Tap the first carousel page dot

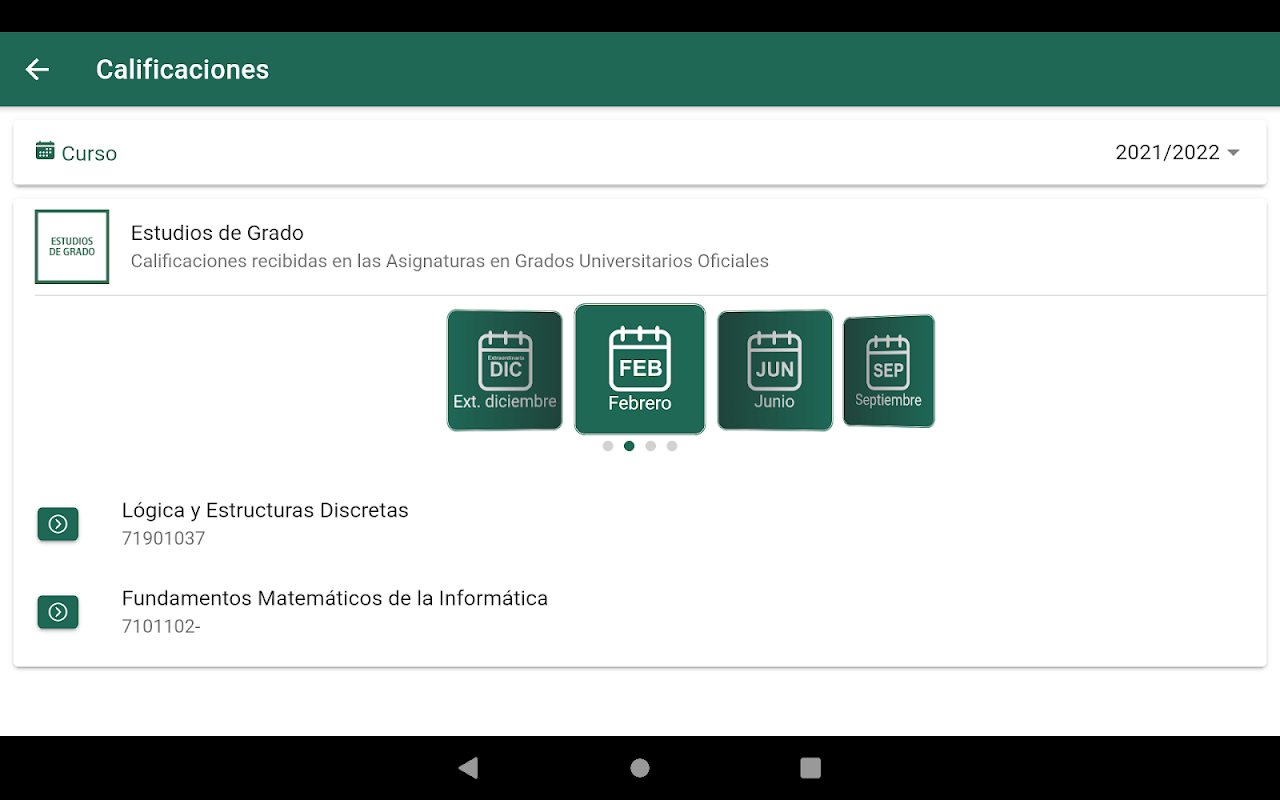[608, 446]
